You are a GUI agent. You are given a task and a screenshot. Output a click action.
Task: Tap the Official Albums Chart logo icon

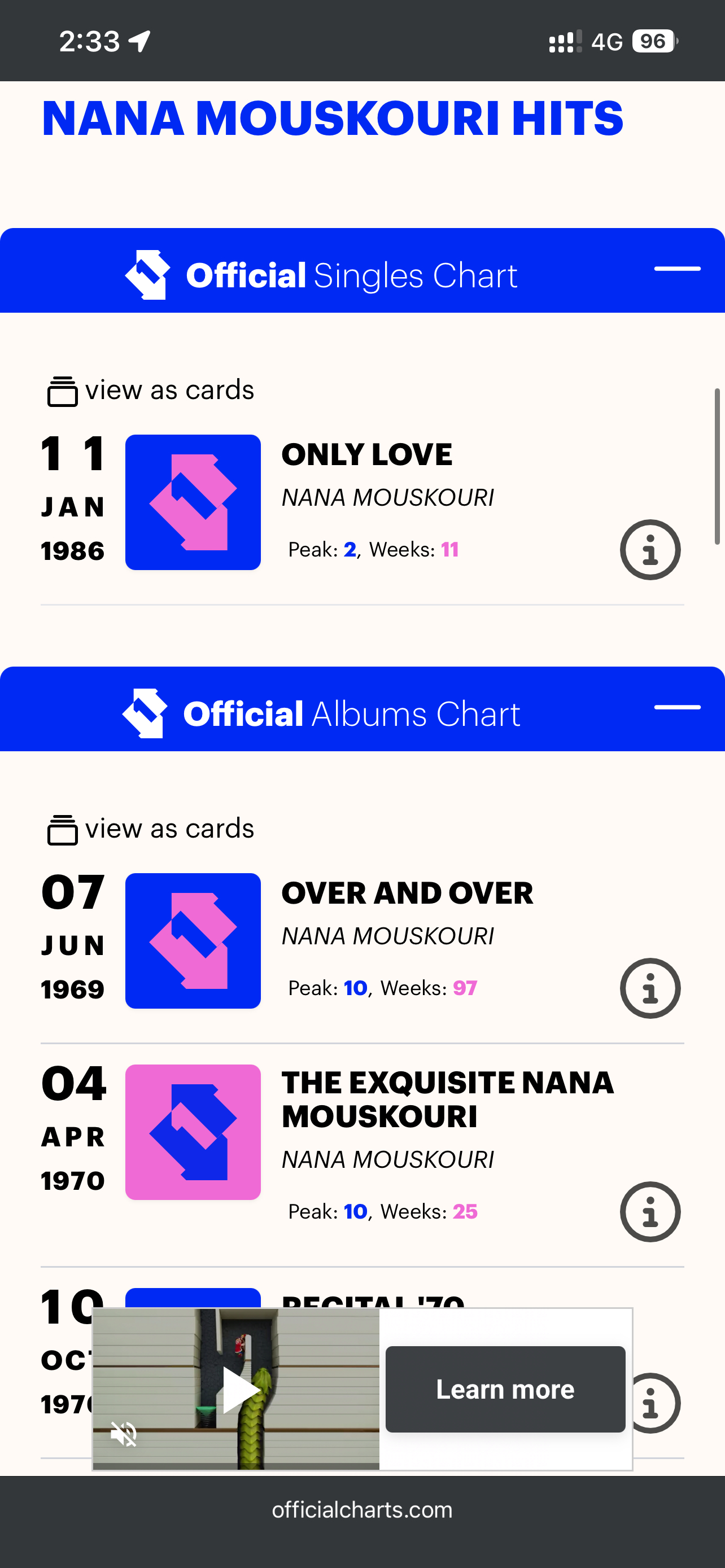[145, 713]
